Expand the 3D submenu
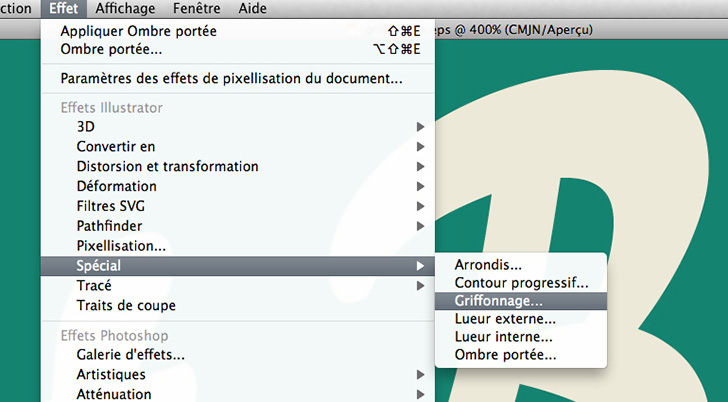728x402 pixels. (x=238, y=127)
